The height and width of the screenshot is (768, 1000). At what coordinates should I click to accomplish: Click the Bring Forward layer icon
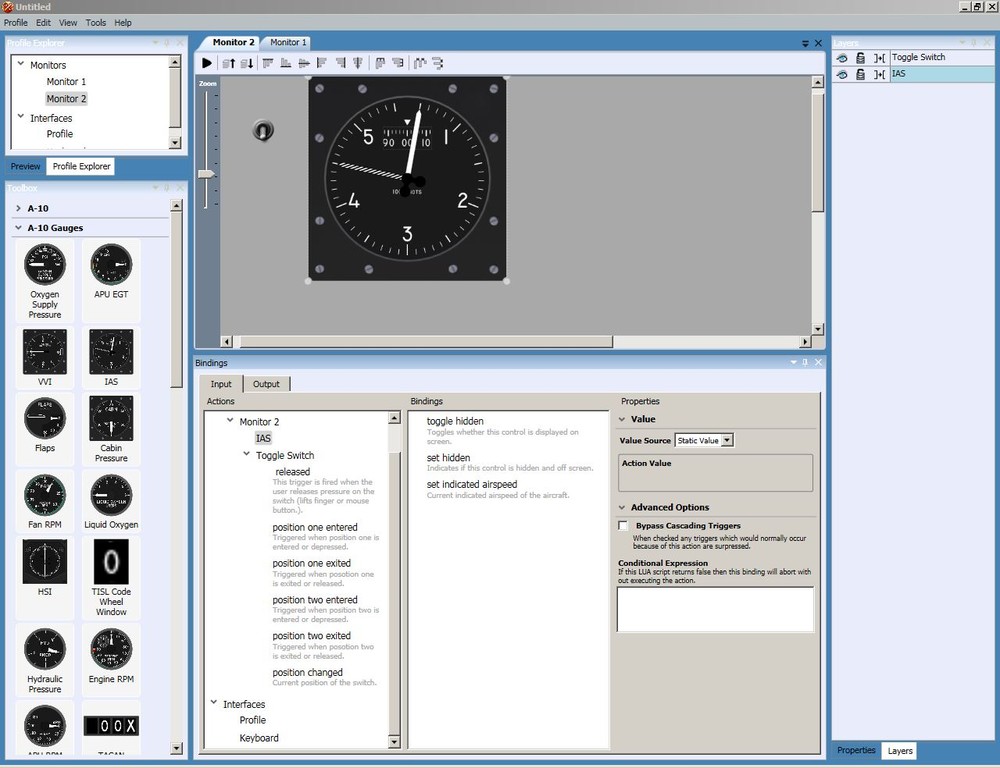(228, 63)
